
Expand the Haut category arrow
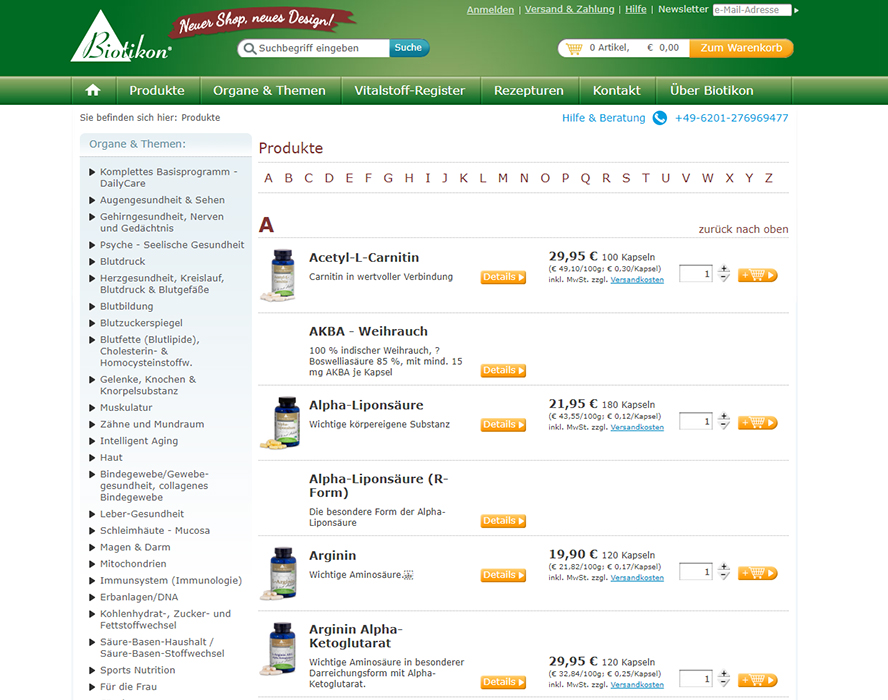coord(92,458)
